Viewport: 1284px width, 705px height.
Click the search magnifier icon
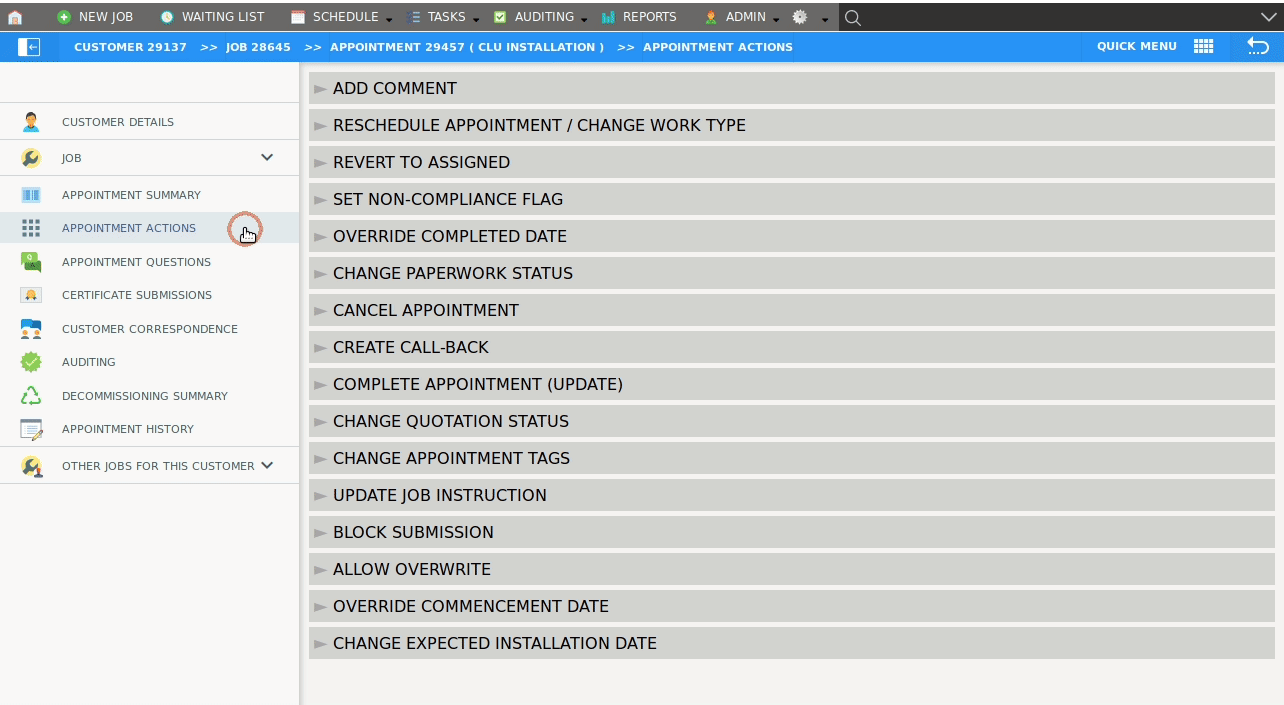pos(852,17)
